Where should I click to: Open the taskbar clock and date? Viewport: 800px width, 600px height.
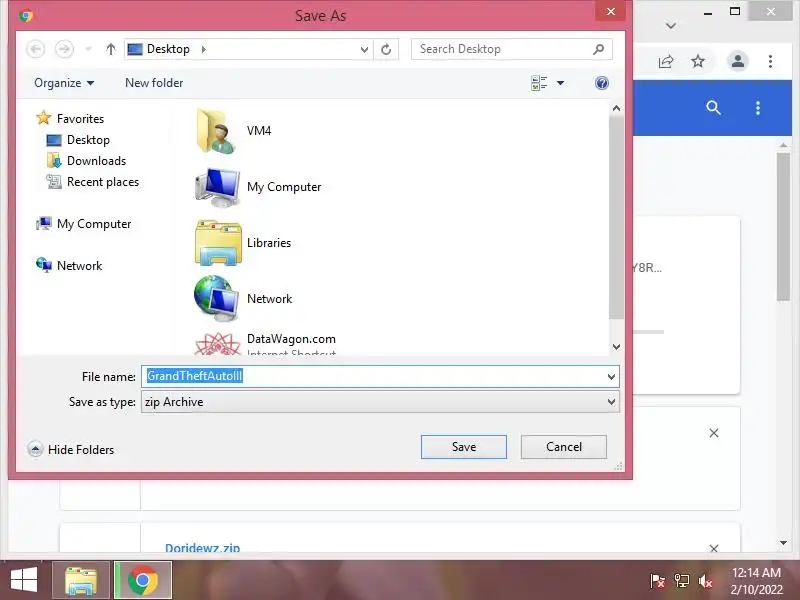(x=756, y=581)
